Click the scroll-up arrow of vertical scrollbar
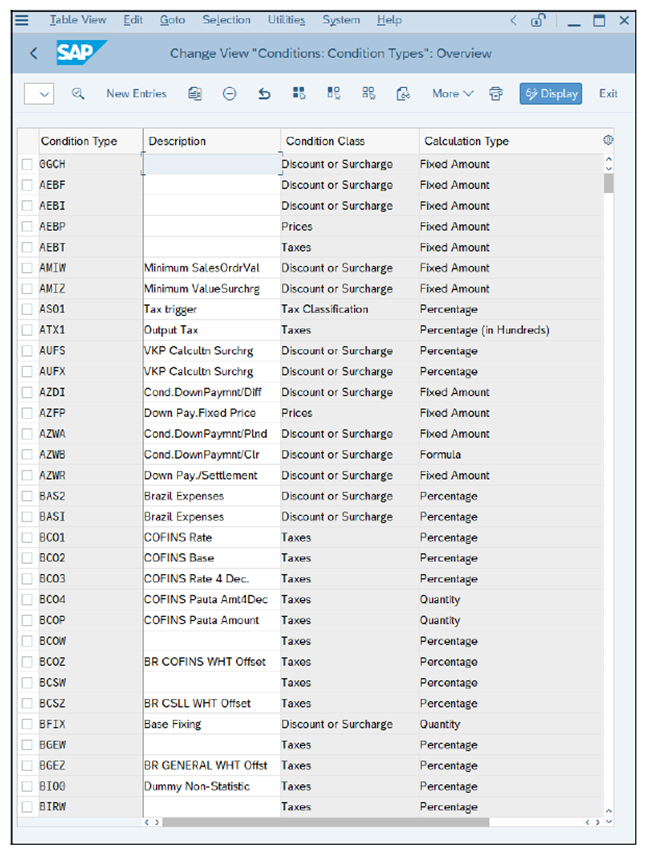The image size is (646, 855). pyautogui.click(x=609, y=160)
